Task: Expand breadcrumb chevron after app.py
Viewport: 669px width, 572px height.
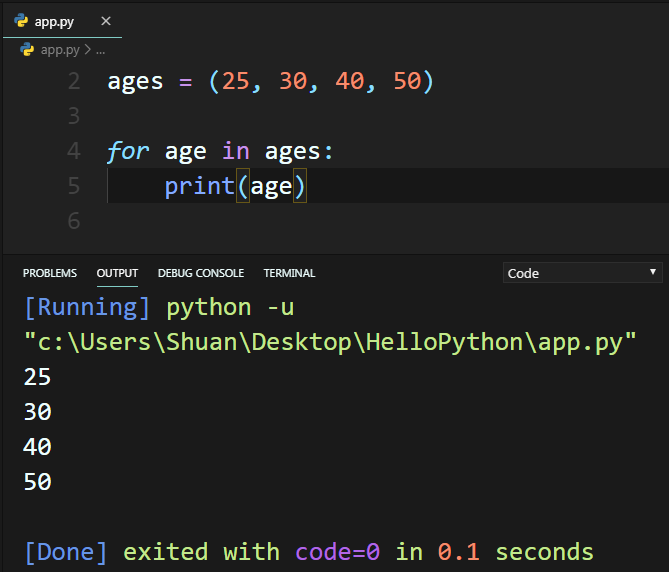Action: coord(87,49)
